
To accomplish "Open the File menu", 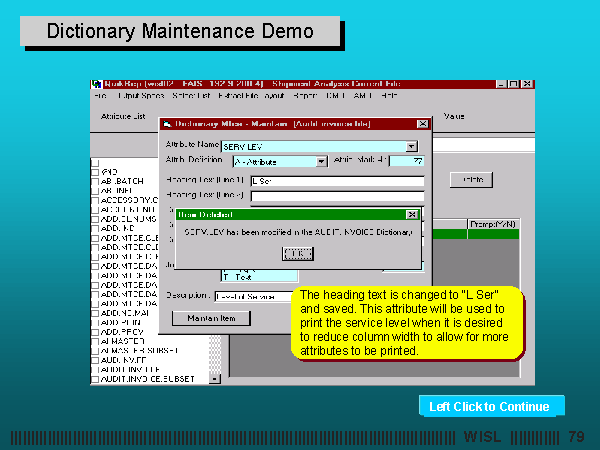I will (100, 96).
